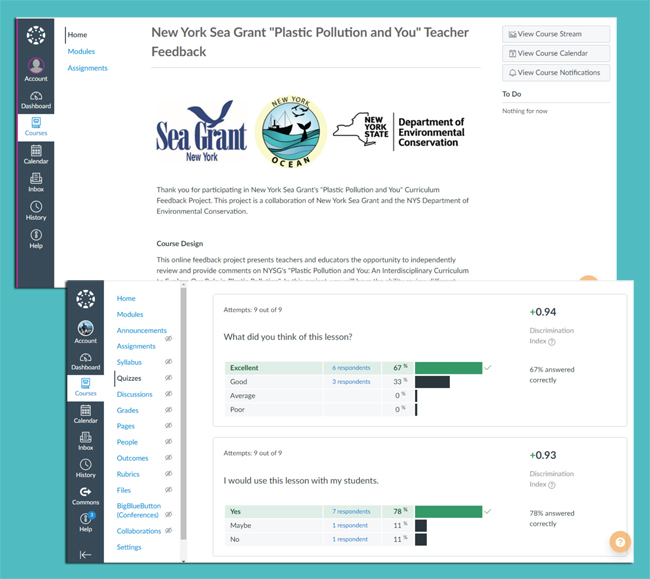Click hidden-eye icon beside Syllabus
Image resolution: width=650 pixels, height=579 pixels.
(168, 361)
